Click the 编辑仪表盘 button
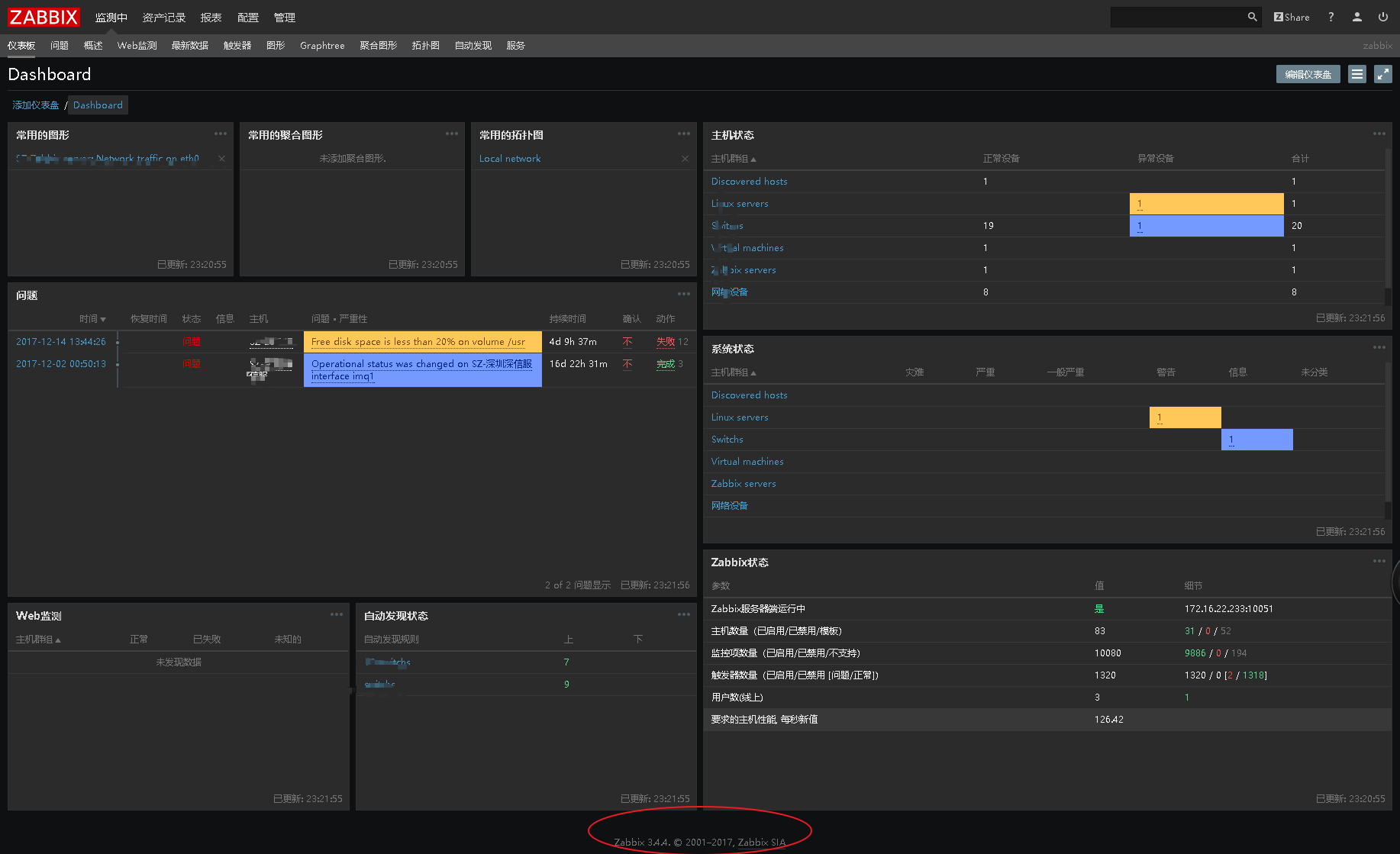Image resolution: width=1400 pixels, height=854 pixels. tap(1308, 74)
